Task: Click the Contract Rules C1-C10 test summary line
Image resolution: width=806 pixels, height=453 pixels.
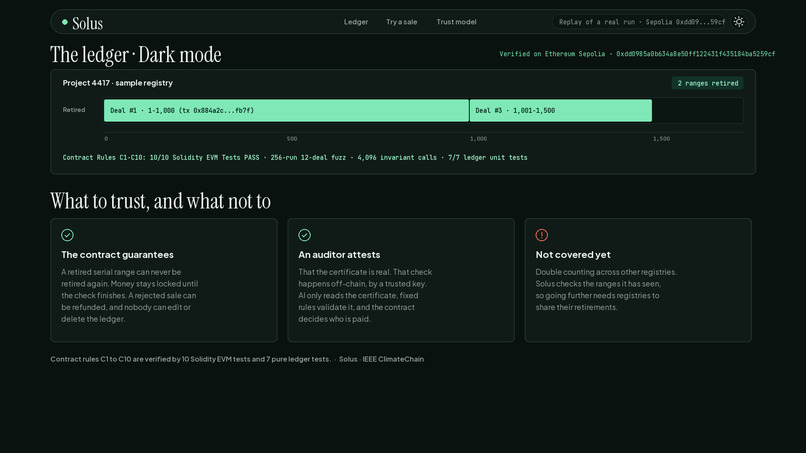Action: click(295, 158)
